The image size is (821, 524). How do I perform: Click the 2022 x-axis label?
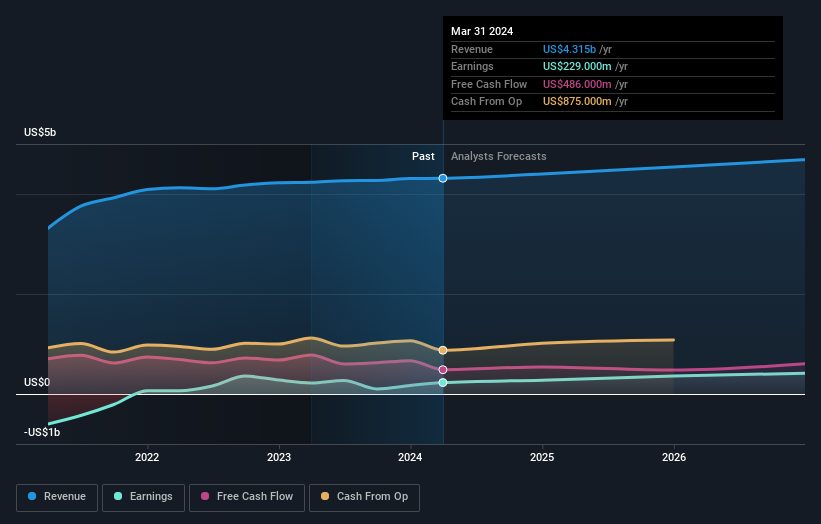(x=147, y=457)
